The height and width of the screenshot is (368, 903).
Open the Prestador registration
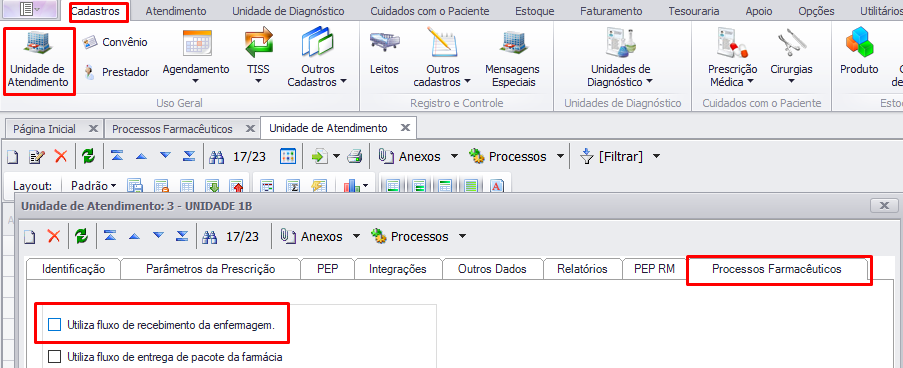tap(115, 72)
